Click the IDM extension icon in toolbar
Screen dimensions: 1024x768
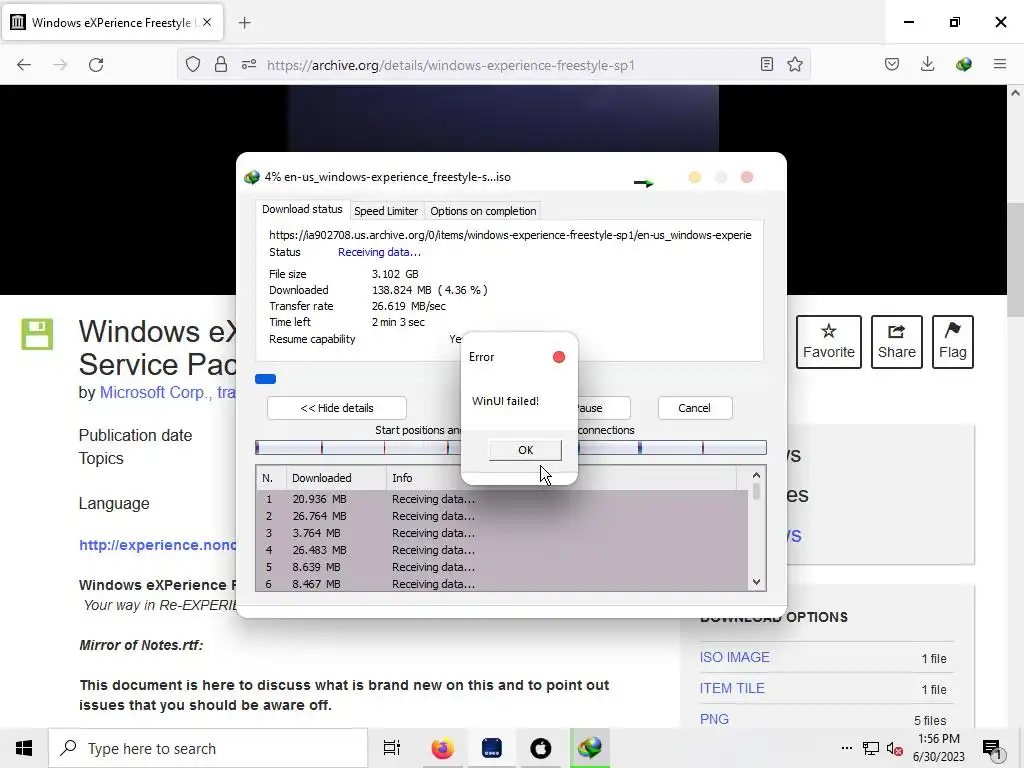[x=963, y=64]
